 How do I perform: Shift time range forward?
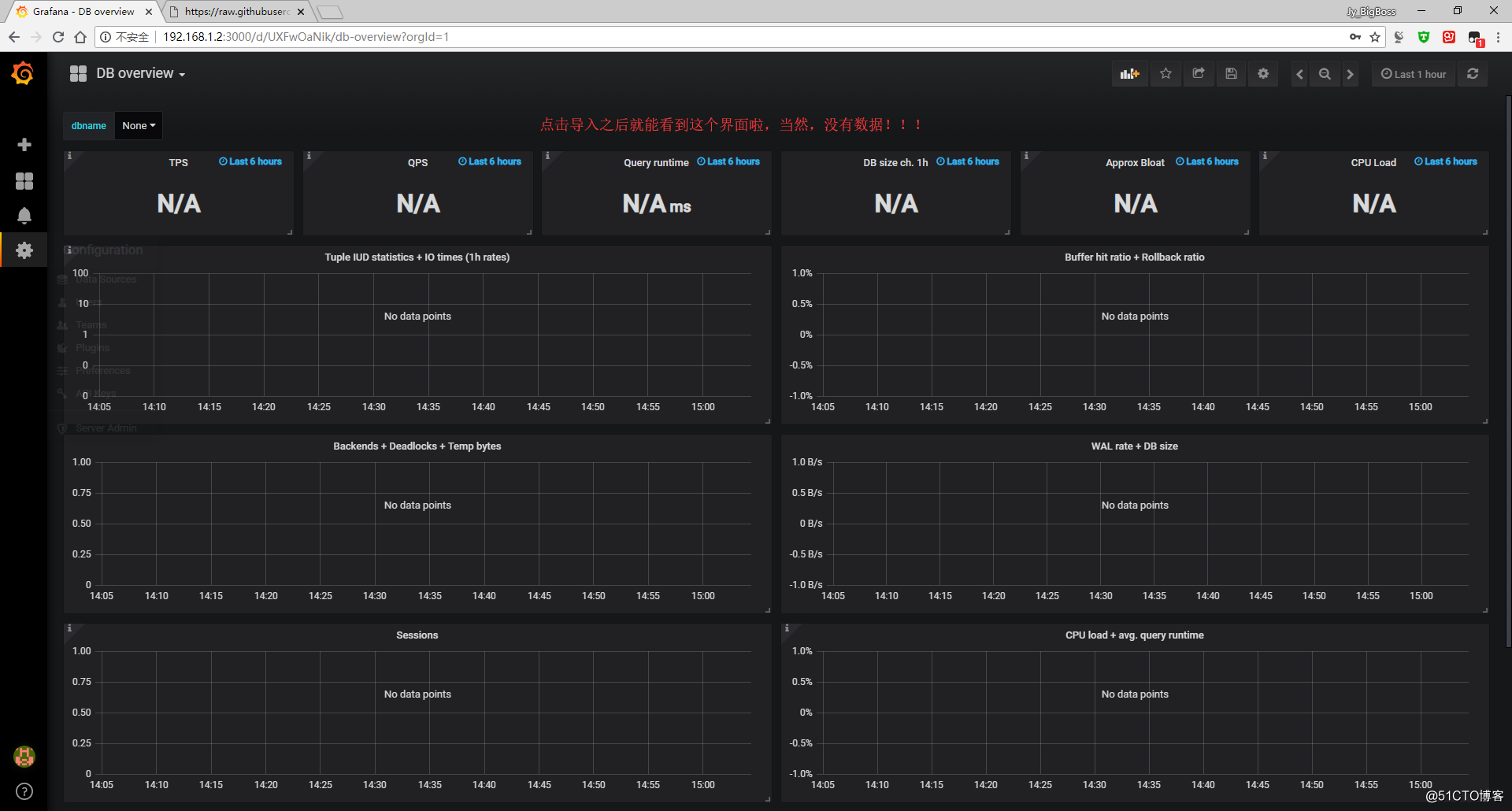(1351, 74)
